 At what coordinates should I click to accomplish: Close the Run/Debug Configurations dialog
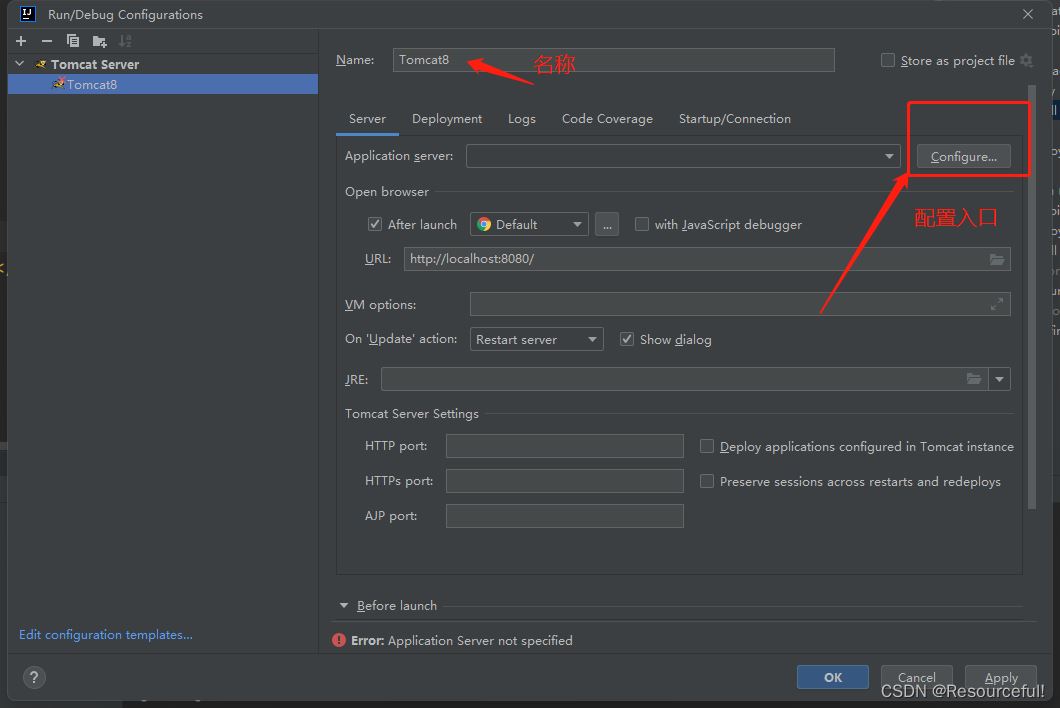click(1028, 14)
